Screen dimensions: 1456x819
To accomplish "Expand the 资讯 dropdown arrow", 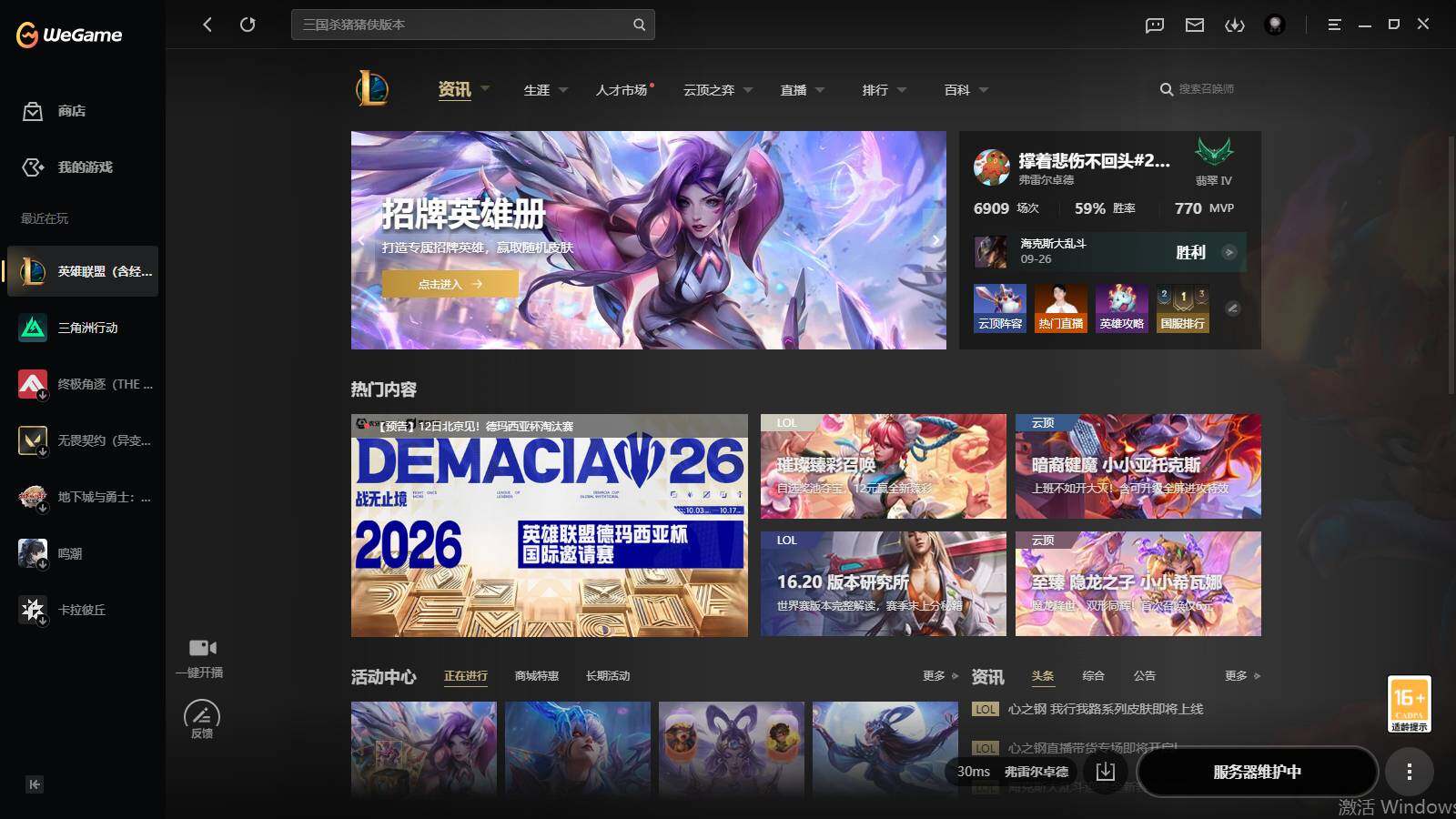I will pos(485,89).
